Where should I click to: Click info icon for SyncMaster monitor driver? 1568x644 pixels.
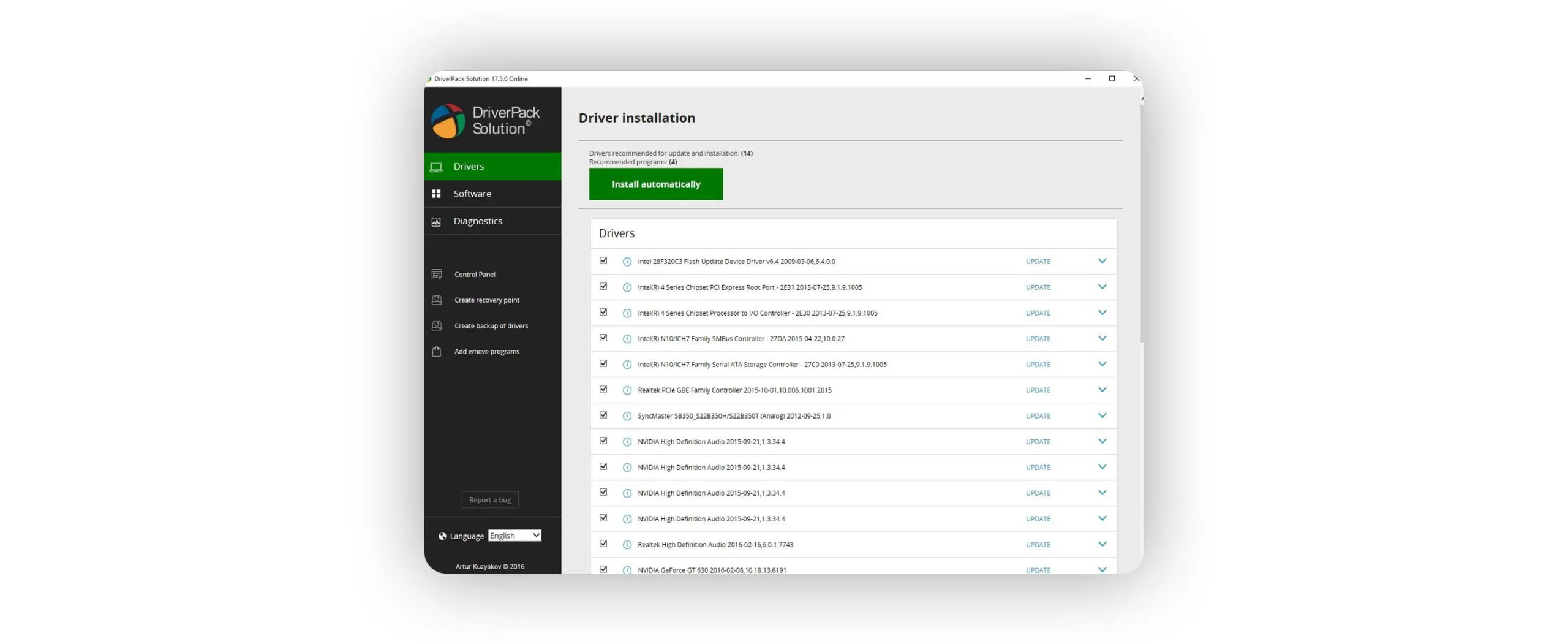(627, 415)
